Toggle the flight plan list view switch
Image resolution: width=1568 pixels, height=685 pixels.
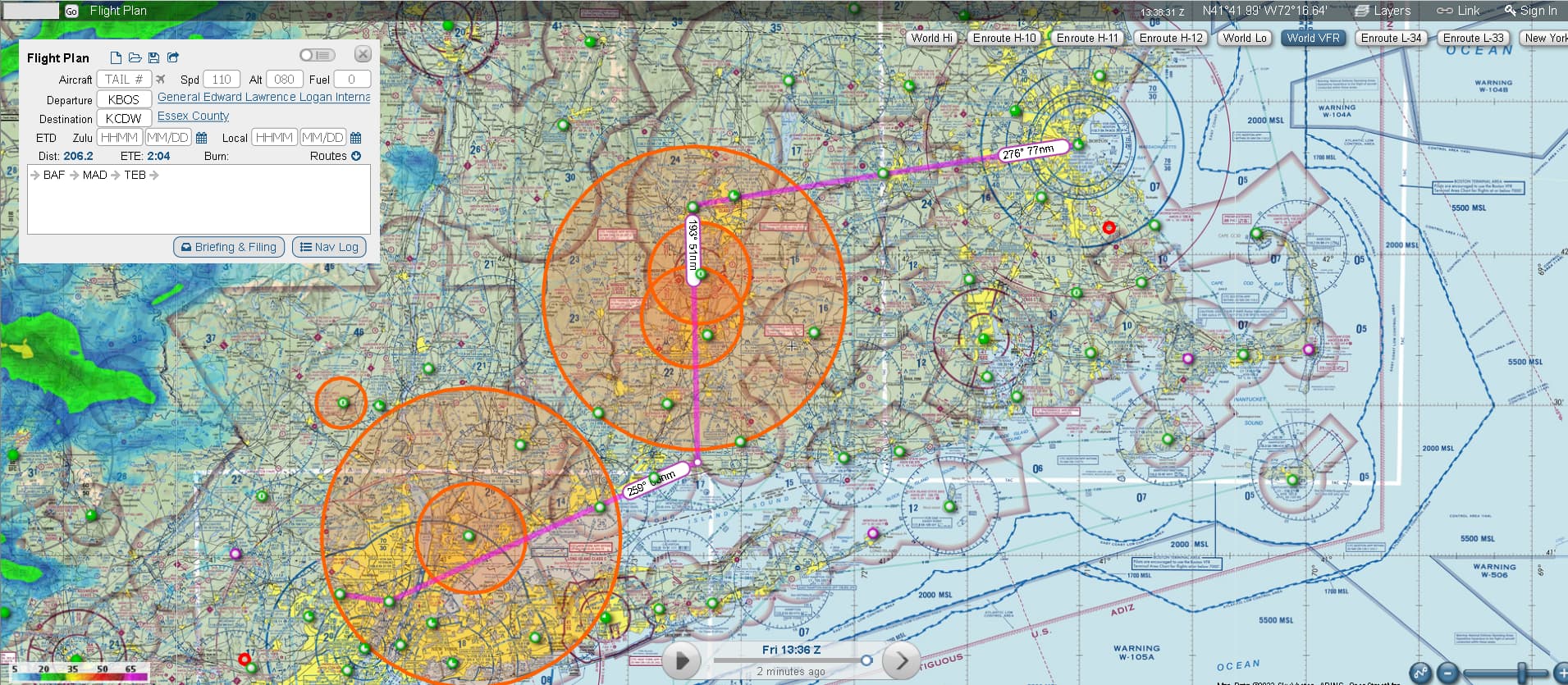[317, 55]
